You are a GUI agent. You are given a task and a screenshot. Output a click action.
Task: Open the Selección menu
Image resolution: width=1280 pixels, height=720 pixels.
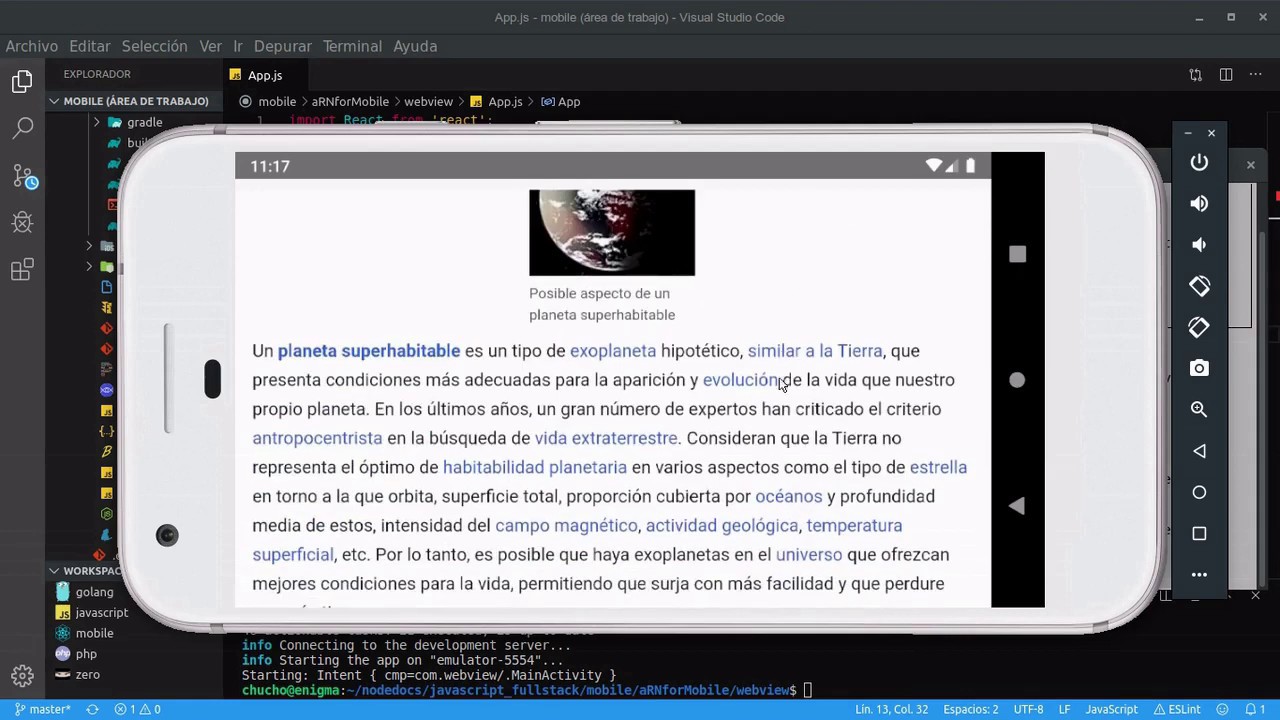pos(154,46)
